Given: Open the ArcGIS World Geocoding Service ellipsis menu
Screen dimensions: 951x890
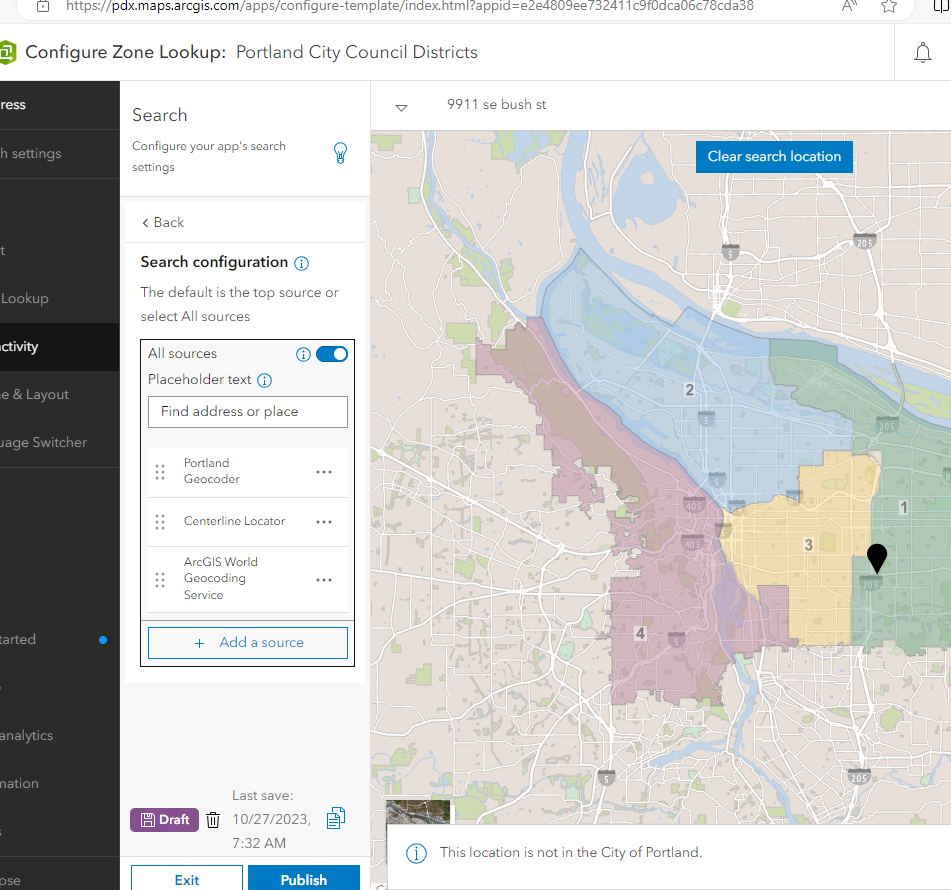Looking at the screenshot, I should click(x=323, y=579).
